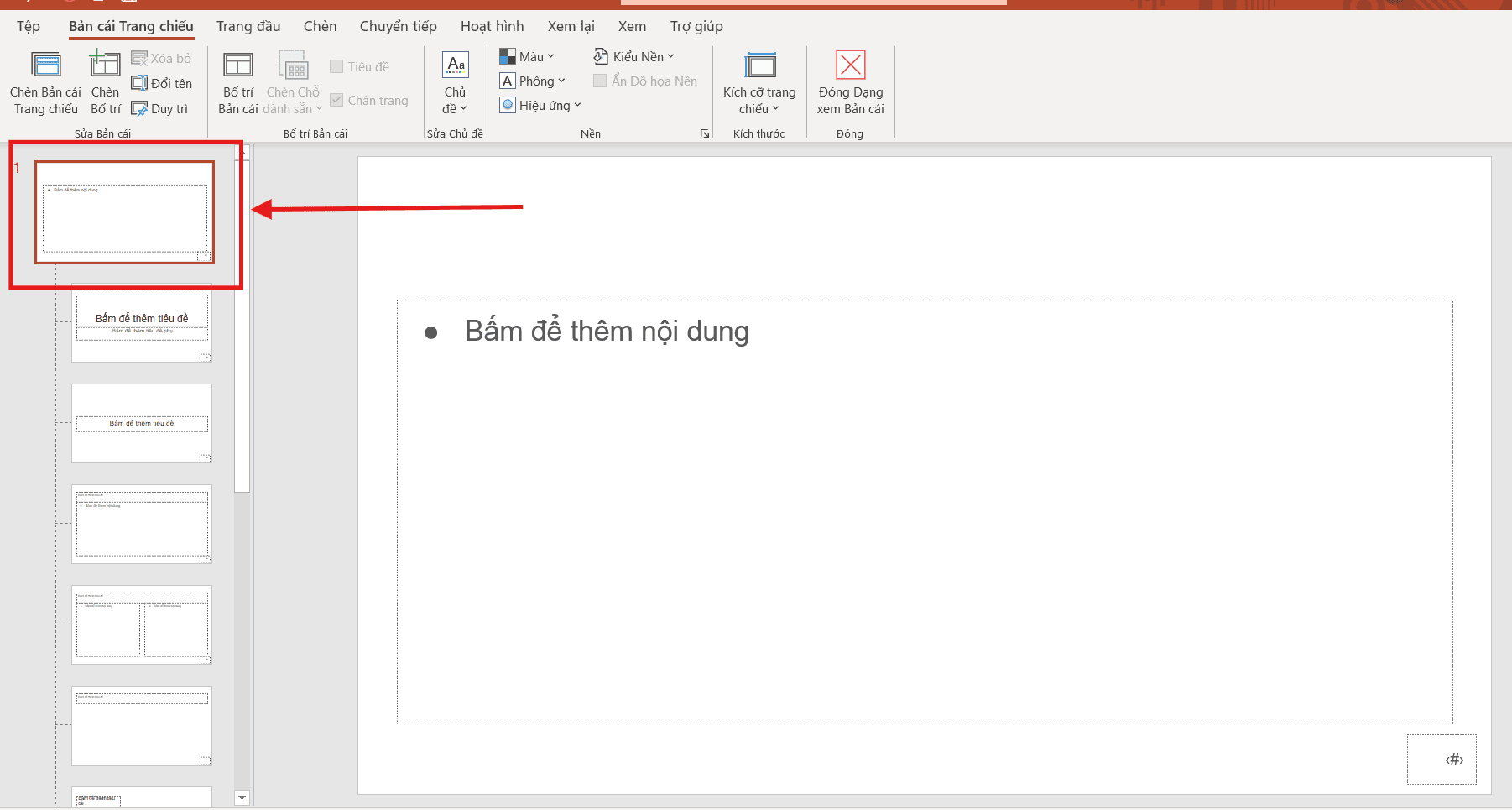Open Kích cỡ trang chiếu size dropdown
This screenshot has height=810, width=1512.
[759, 82]
